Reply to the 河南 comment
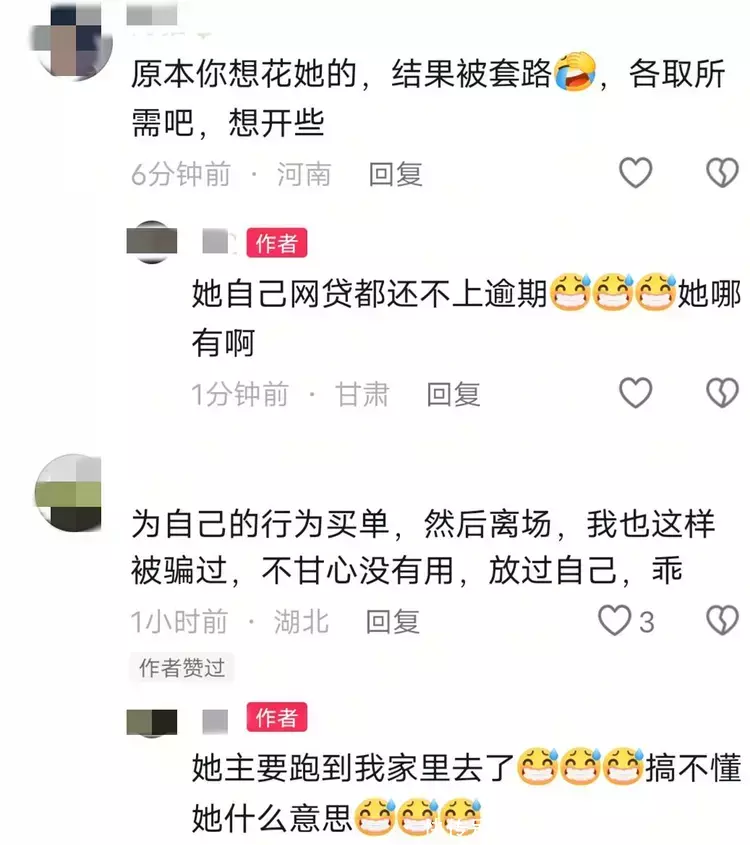The image size is (750, 845). click(x=395, y=174)
